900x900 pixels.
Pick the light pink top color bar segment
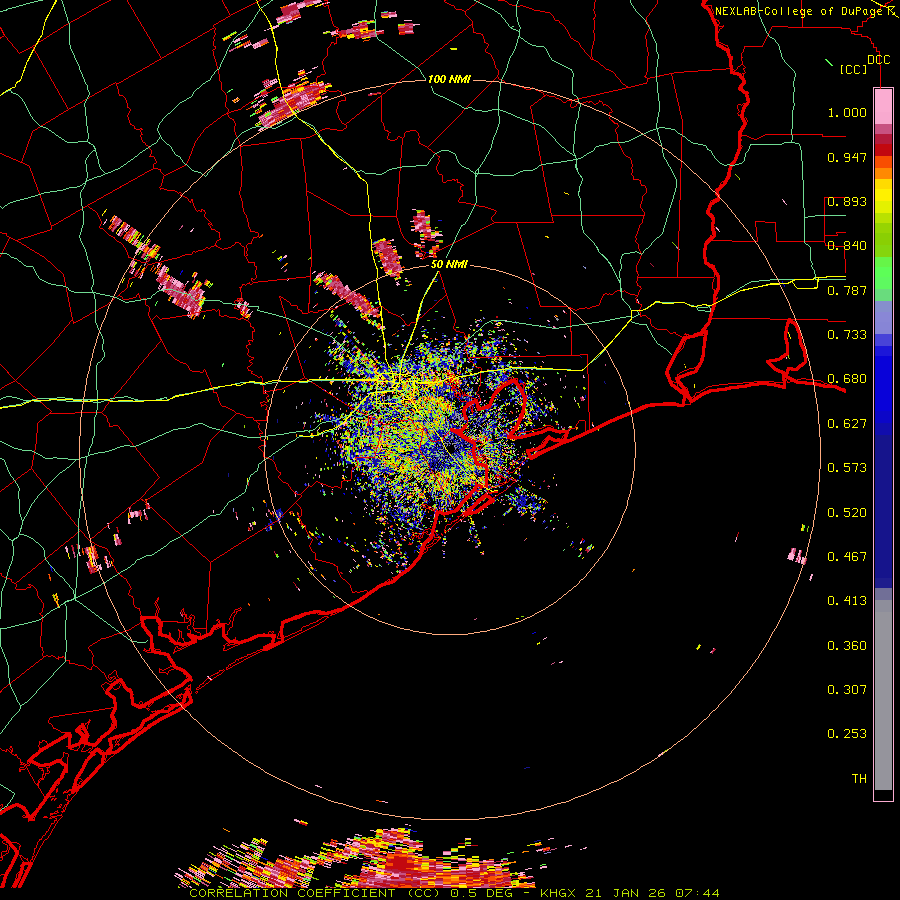883,106
